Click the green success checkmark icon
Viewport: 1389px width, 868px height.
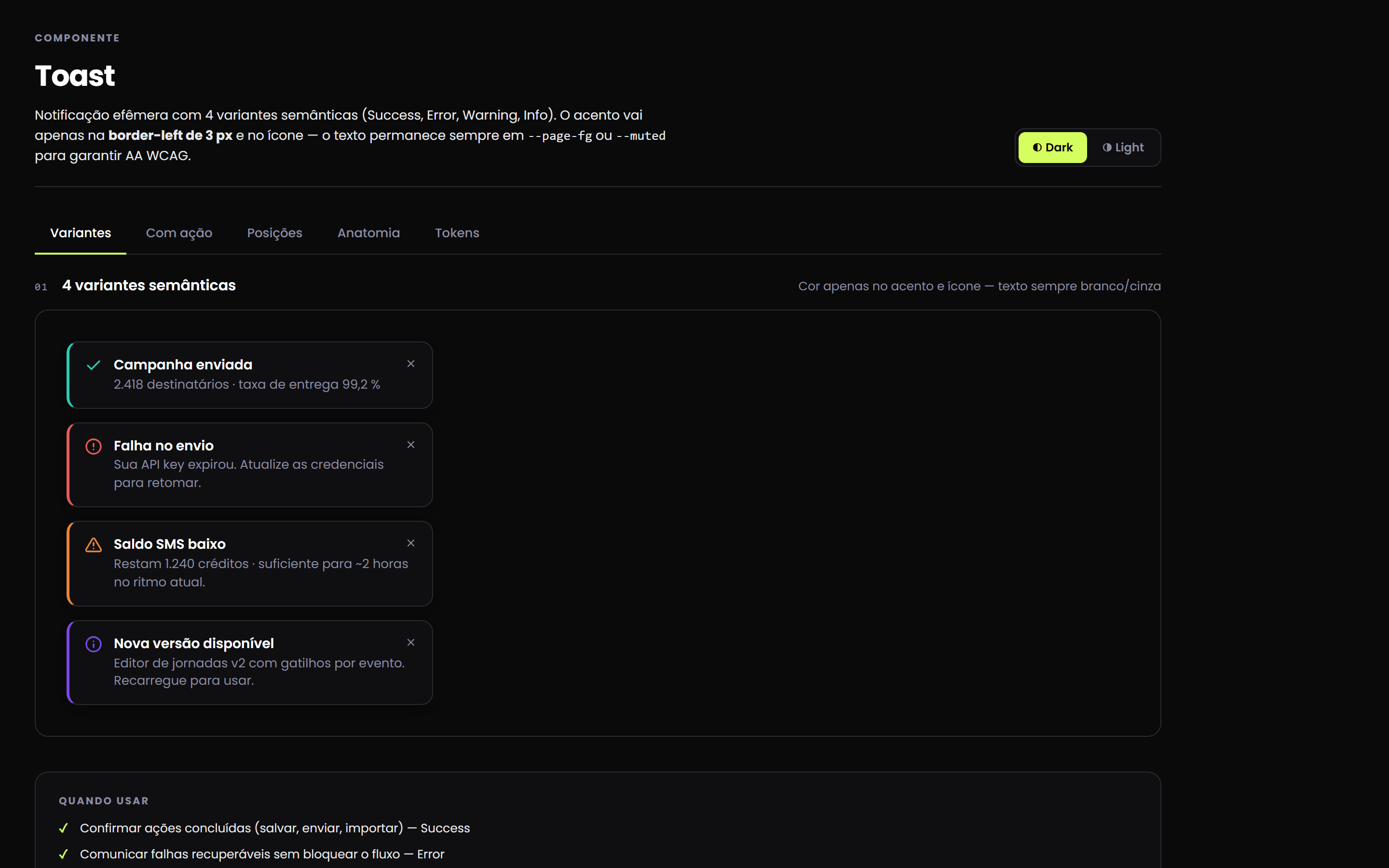tap(94, 365)
